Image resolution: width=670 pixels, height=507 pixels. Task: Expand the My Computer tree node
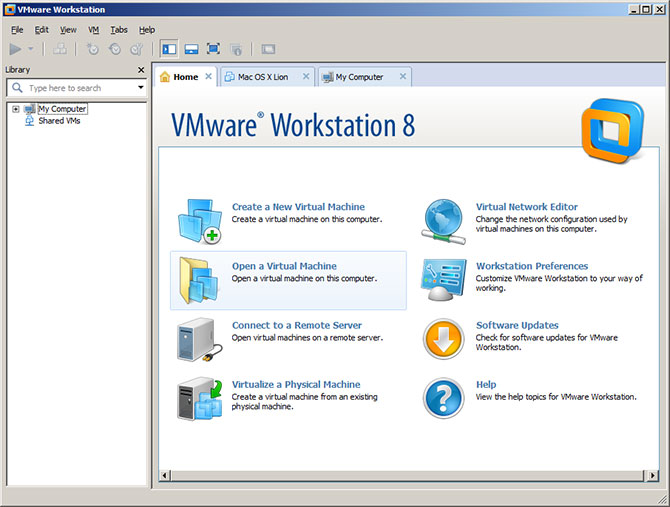click(x=15, y=109)
